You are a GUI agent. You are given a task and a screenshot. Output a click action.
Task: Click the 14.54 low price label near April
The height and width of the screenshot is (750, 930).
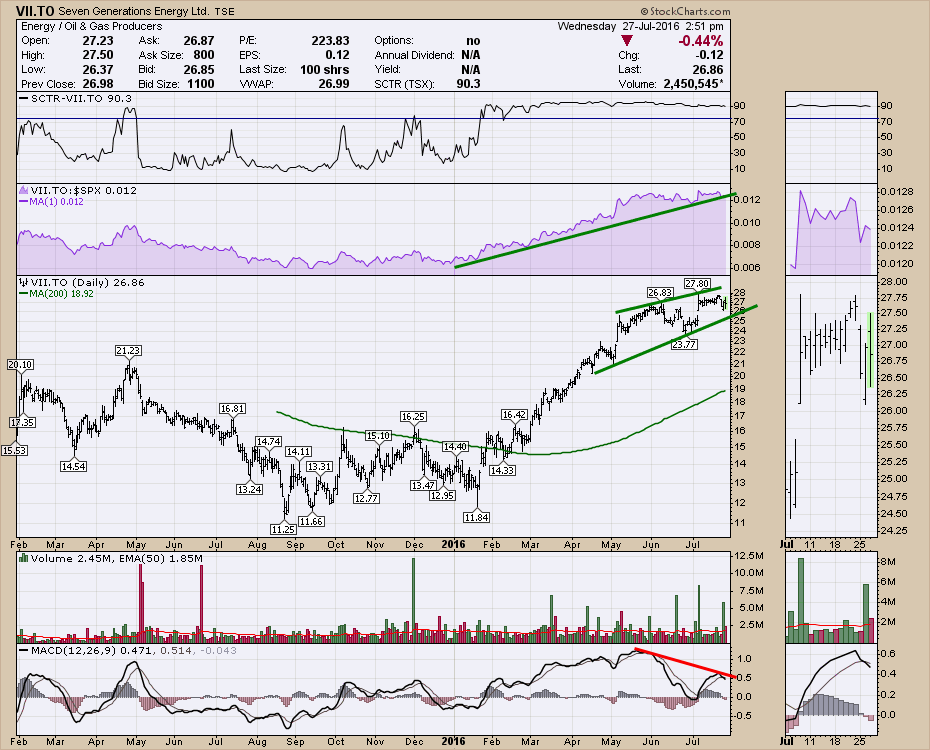point(74,467)
